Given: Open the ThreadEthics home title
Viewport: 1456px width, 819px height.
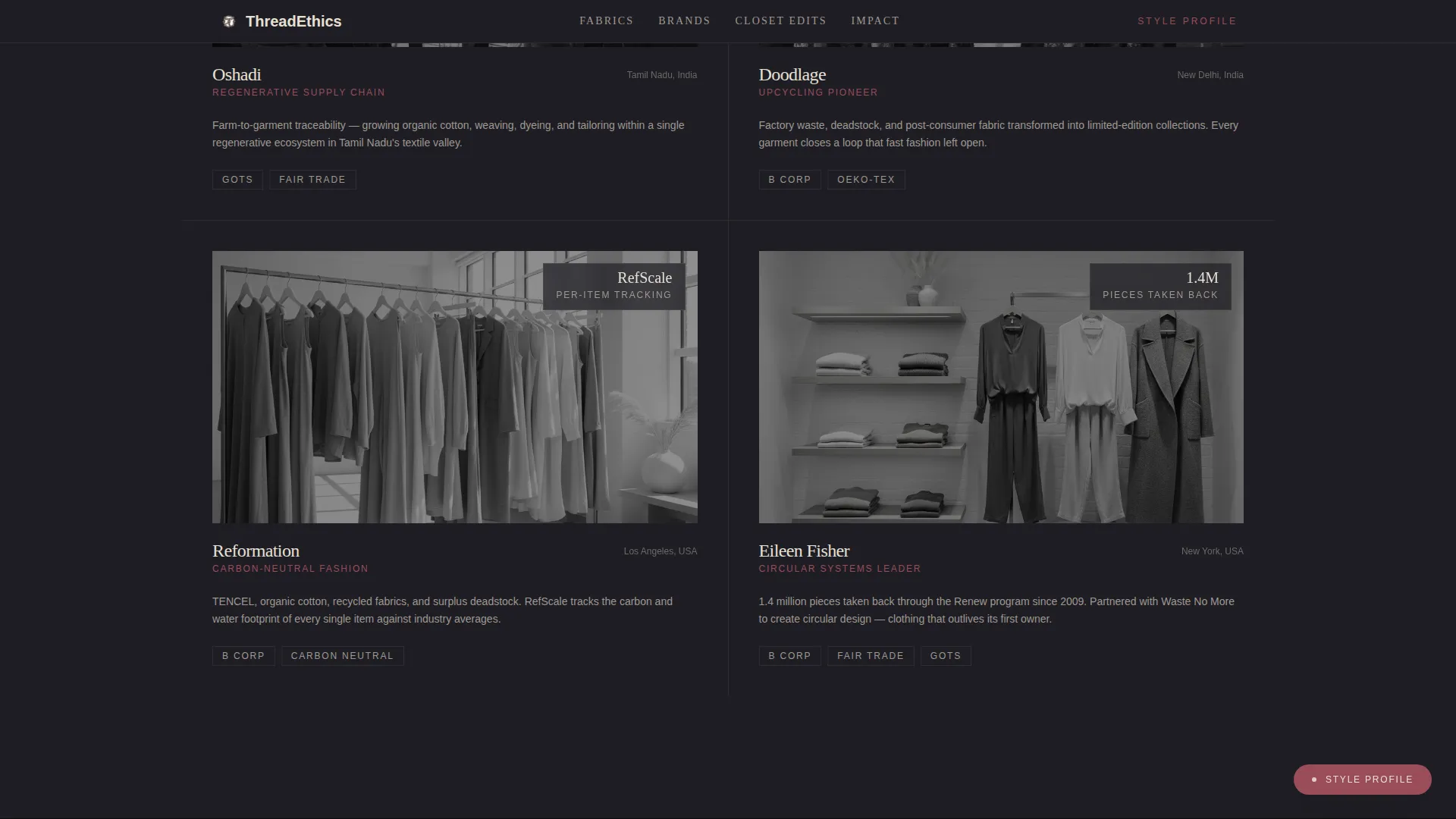Looking at the screenshot, I should 293,21.
